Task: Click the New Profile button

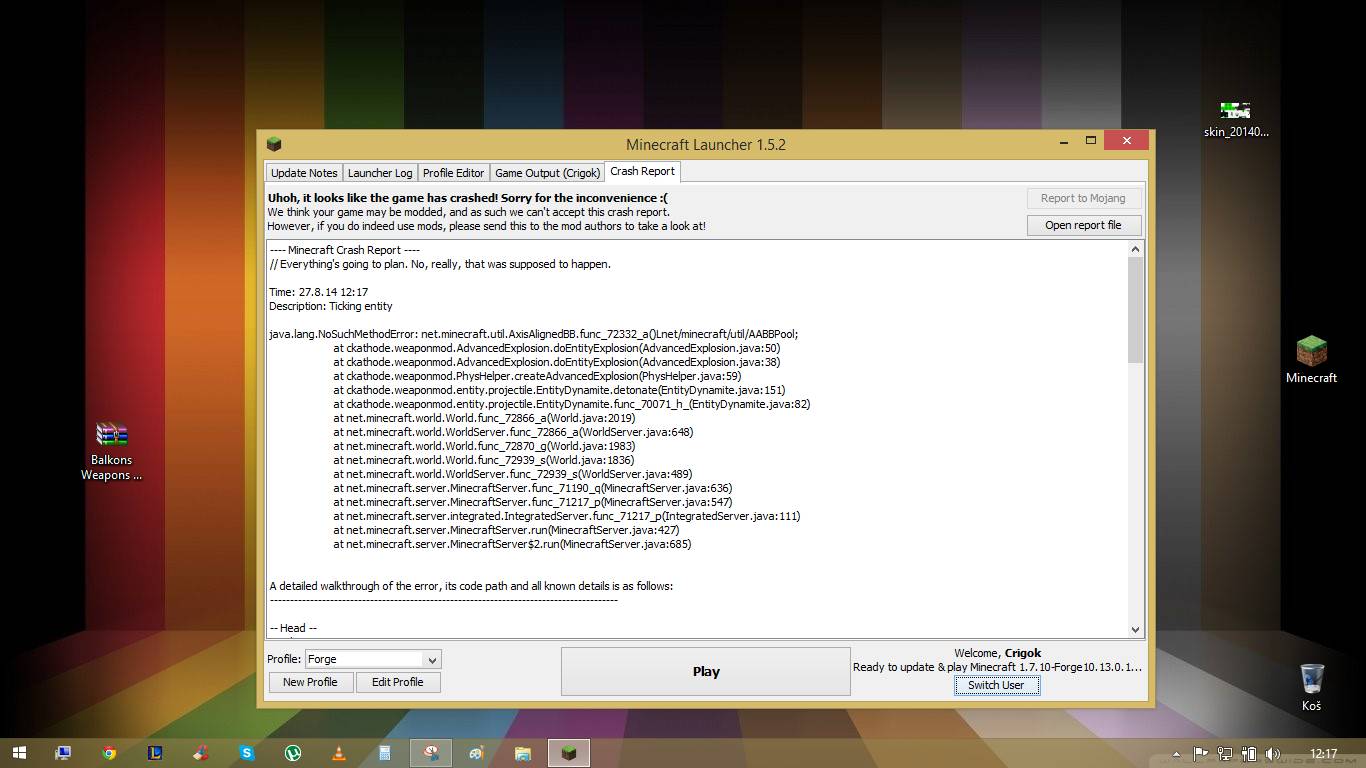Action: [x=310, y=682]
